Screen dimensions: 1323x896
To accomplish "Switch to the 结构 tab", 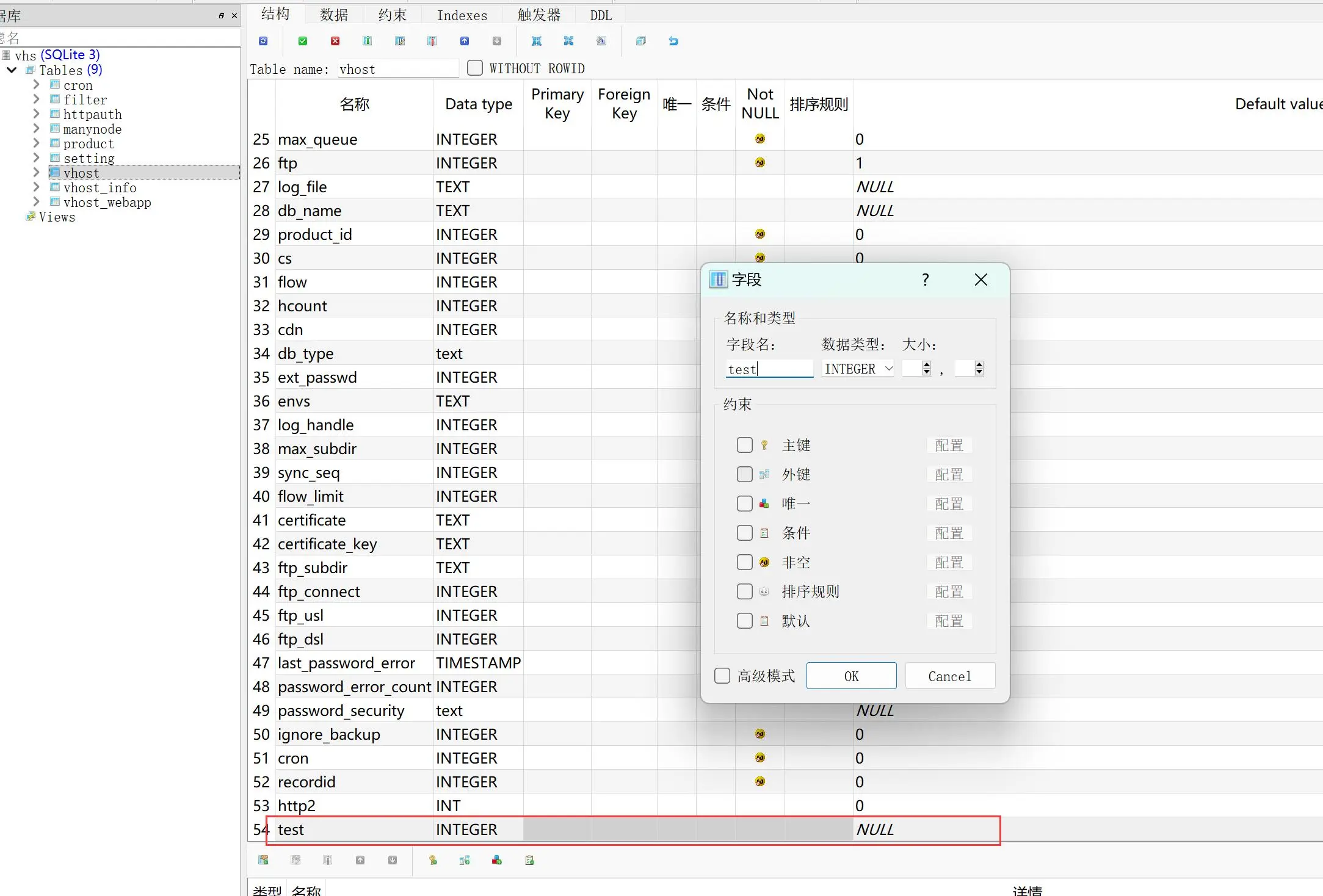I will point(275,14).
